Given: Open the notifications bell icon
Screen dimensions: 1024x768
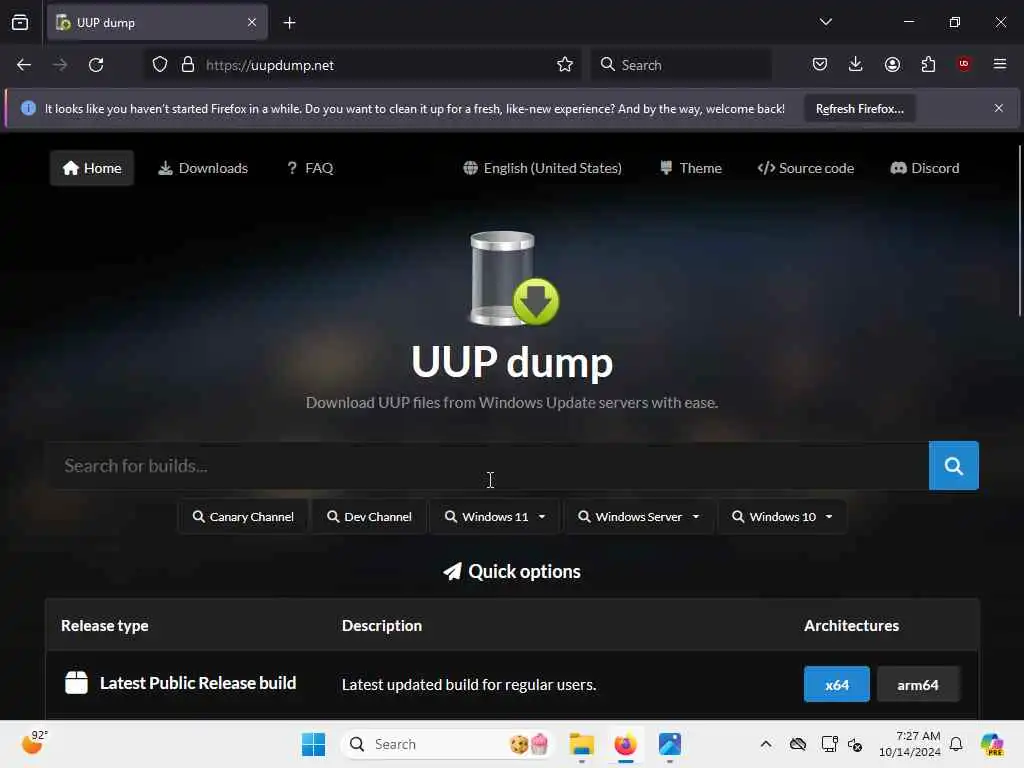Looking at the screenshot, I should pyautogui.click(x=956, y=744).
